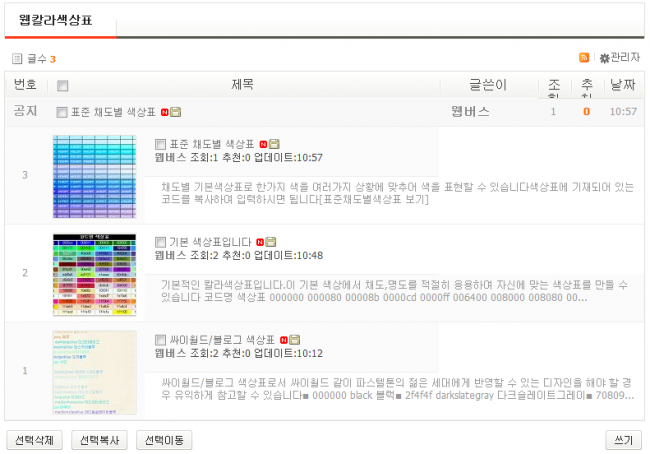Open the multicolor chart thumbnail of post 2
Viewport: 650px width, 454px height.
click(x=95, y=274)
